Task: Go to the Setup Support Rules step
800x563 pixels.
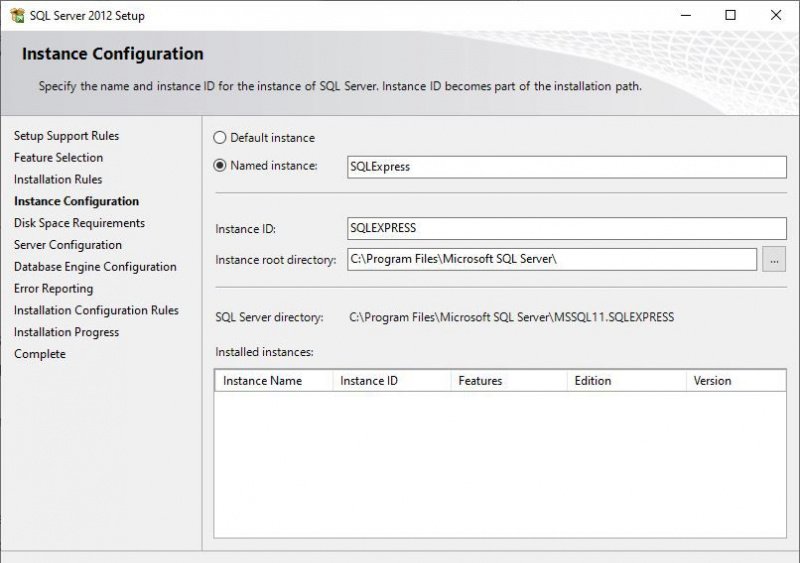Action: pos(66,136)
